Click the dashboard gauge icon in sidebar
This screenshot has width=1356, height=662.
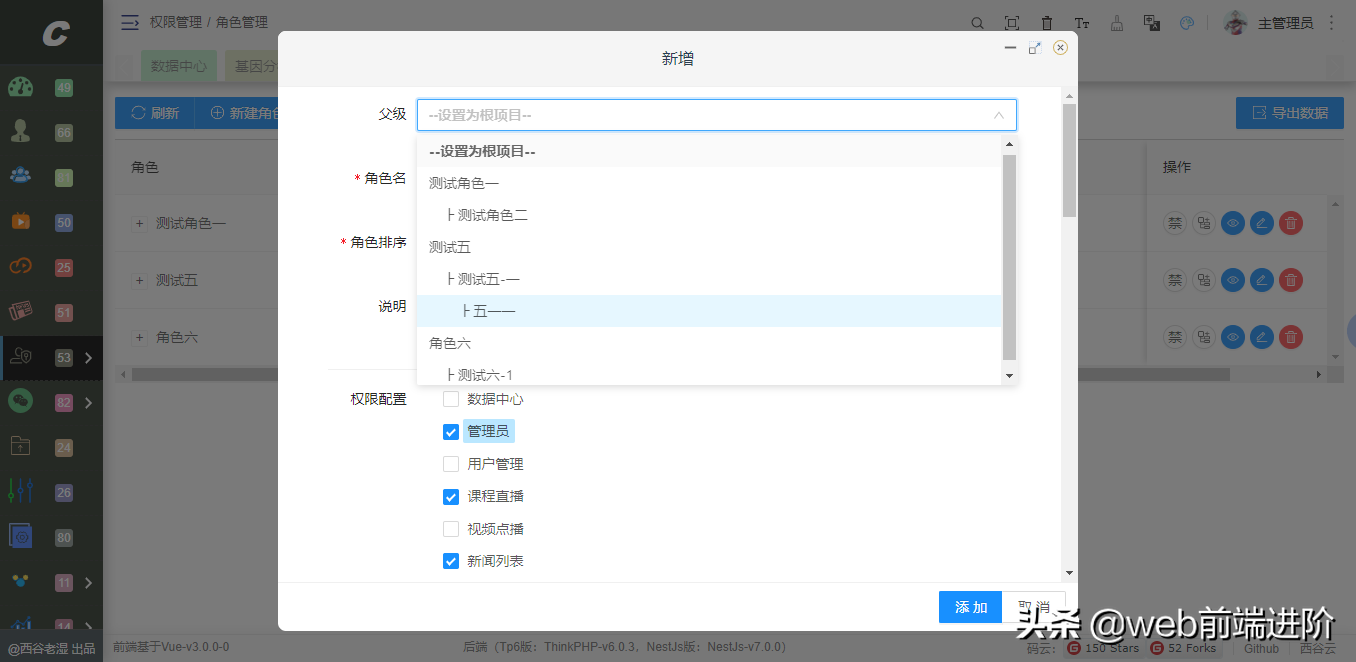coord(21,88)
